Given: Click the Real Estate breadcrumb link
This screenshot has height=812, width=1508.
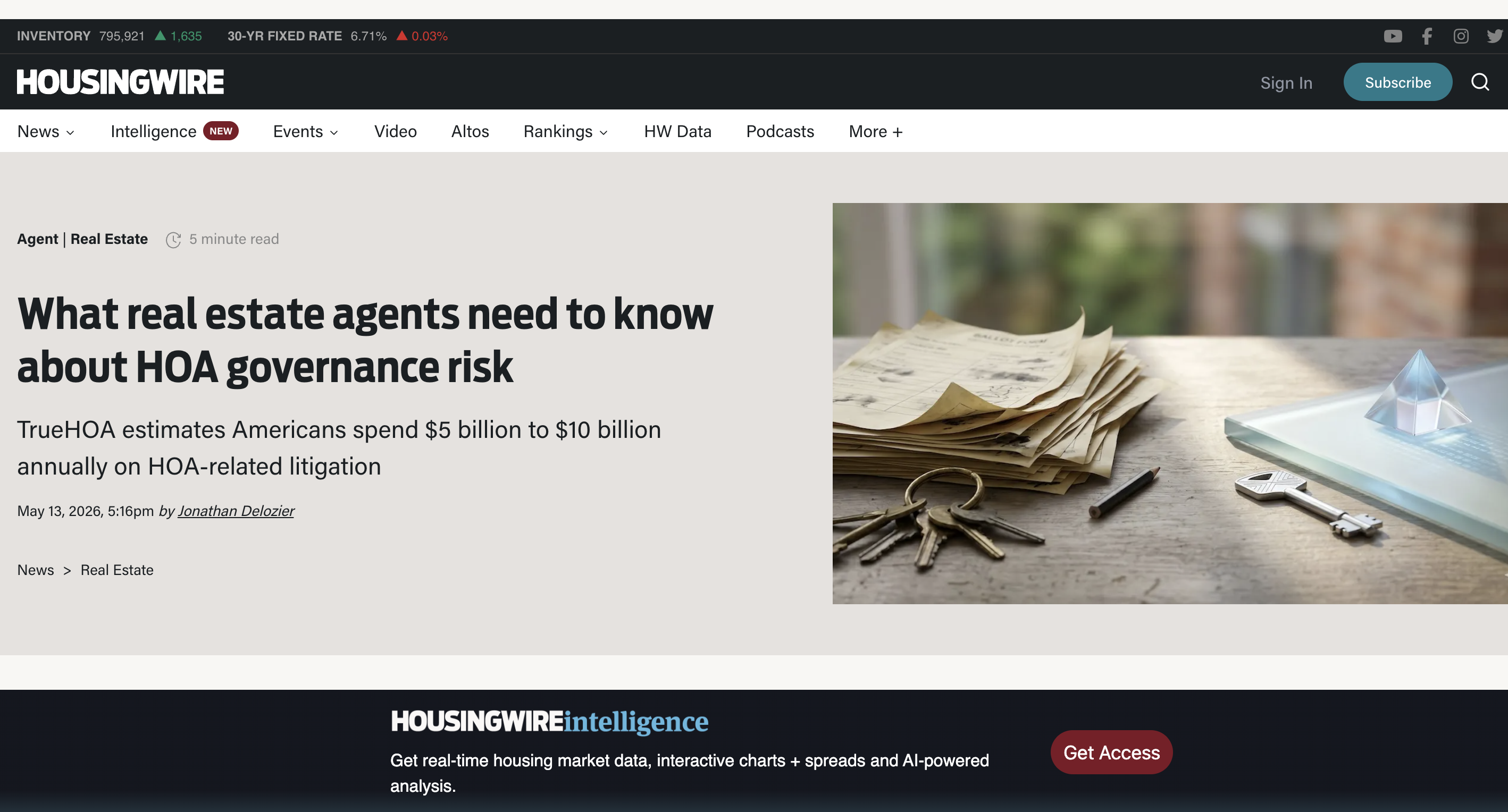Looking at the screenshot, I should pyautogui.click(x=117, y=570).
